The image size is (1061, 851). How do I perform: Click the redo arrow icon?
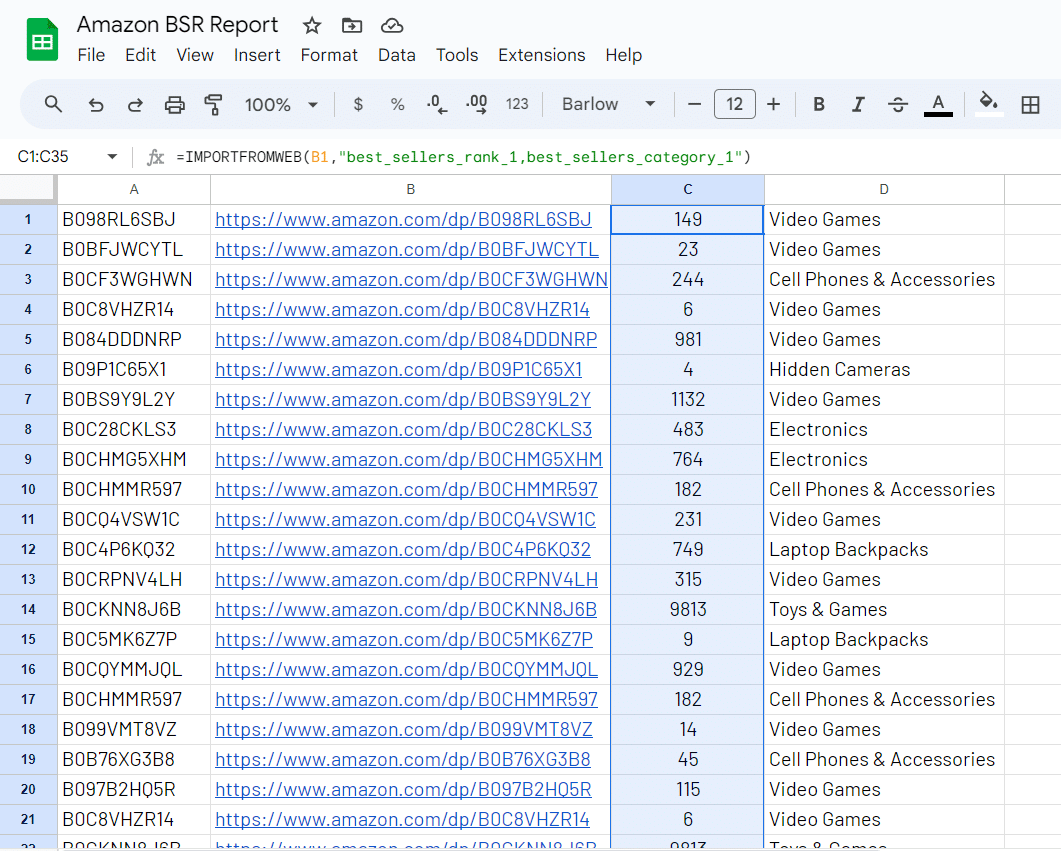(135, 104)
